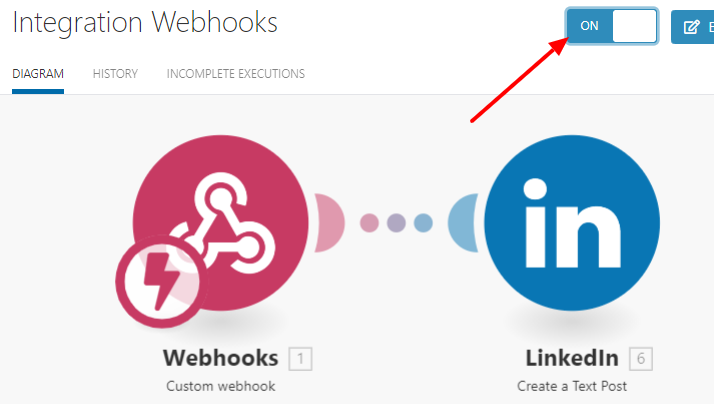Open the Webhooks module circle icon
This screenshot has width=714, height=404.
click(x=220, y=223)
